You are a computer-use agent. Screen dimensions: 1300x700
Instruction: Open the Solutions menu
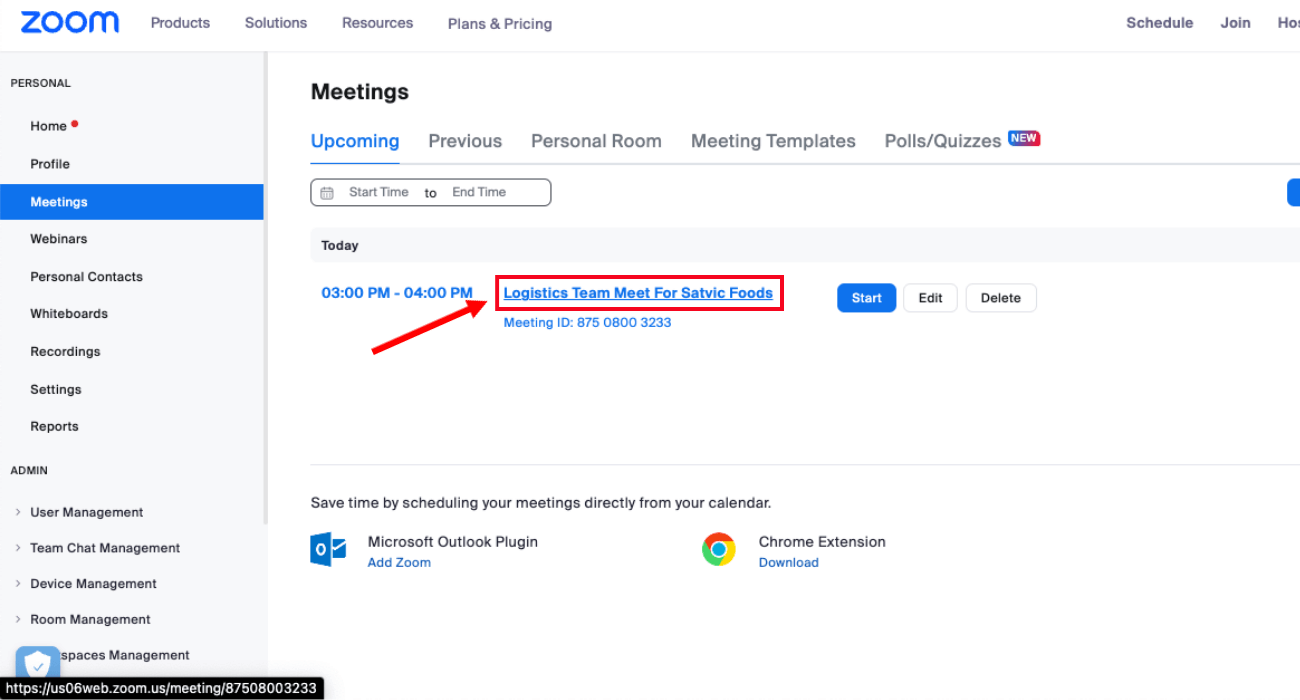click(276, 22)
